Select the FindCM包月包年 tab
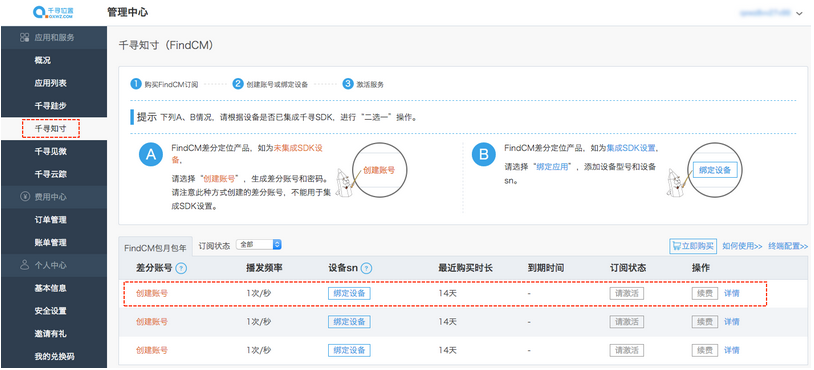The width and height of the screenshot is (814, 370). [155, 248]
